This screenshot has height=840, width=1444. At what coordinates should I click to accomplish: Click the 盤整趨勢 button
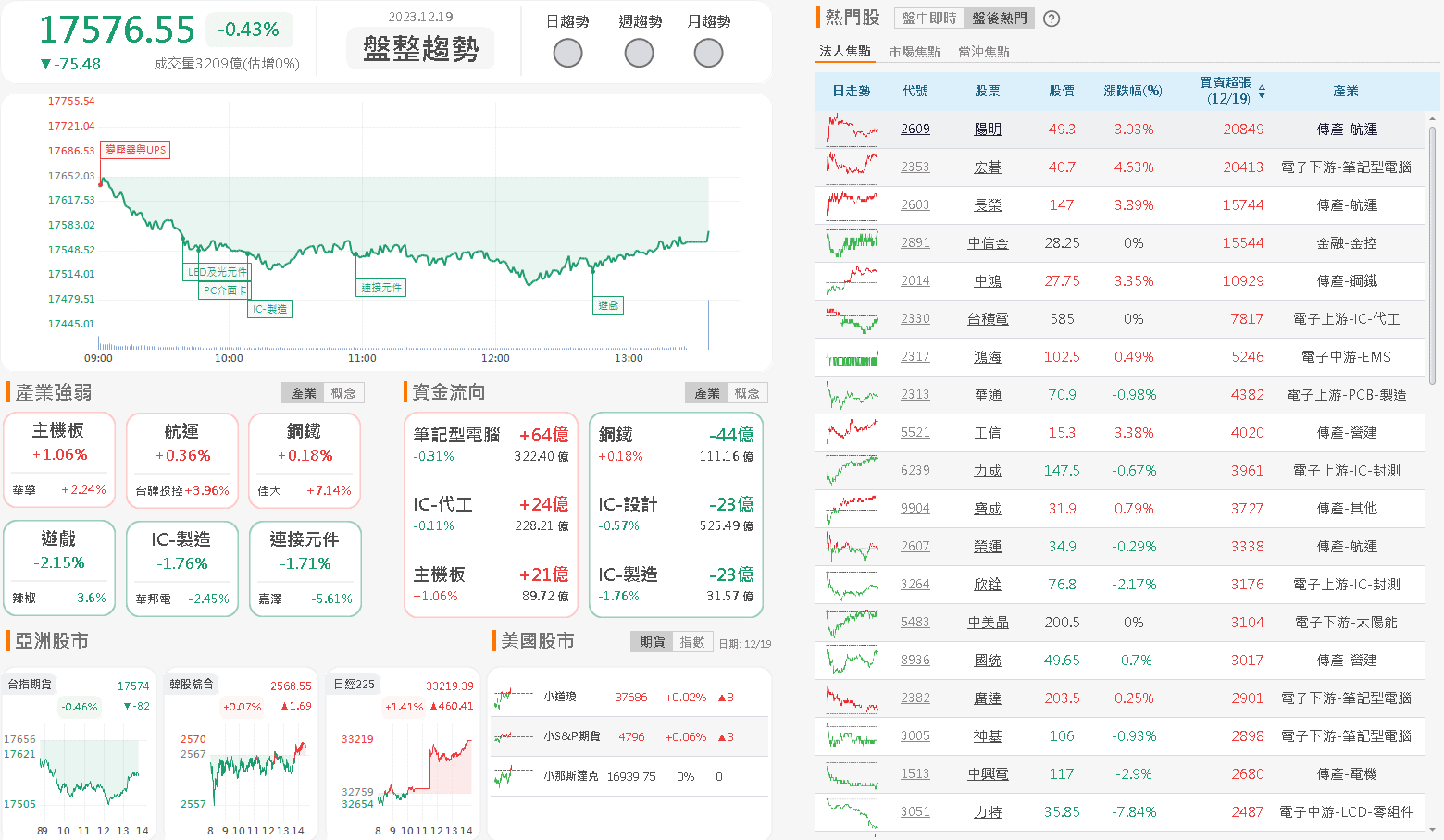(421, 49)
